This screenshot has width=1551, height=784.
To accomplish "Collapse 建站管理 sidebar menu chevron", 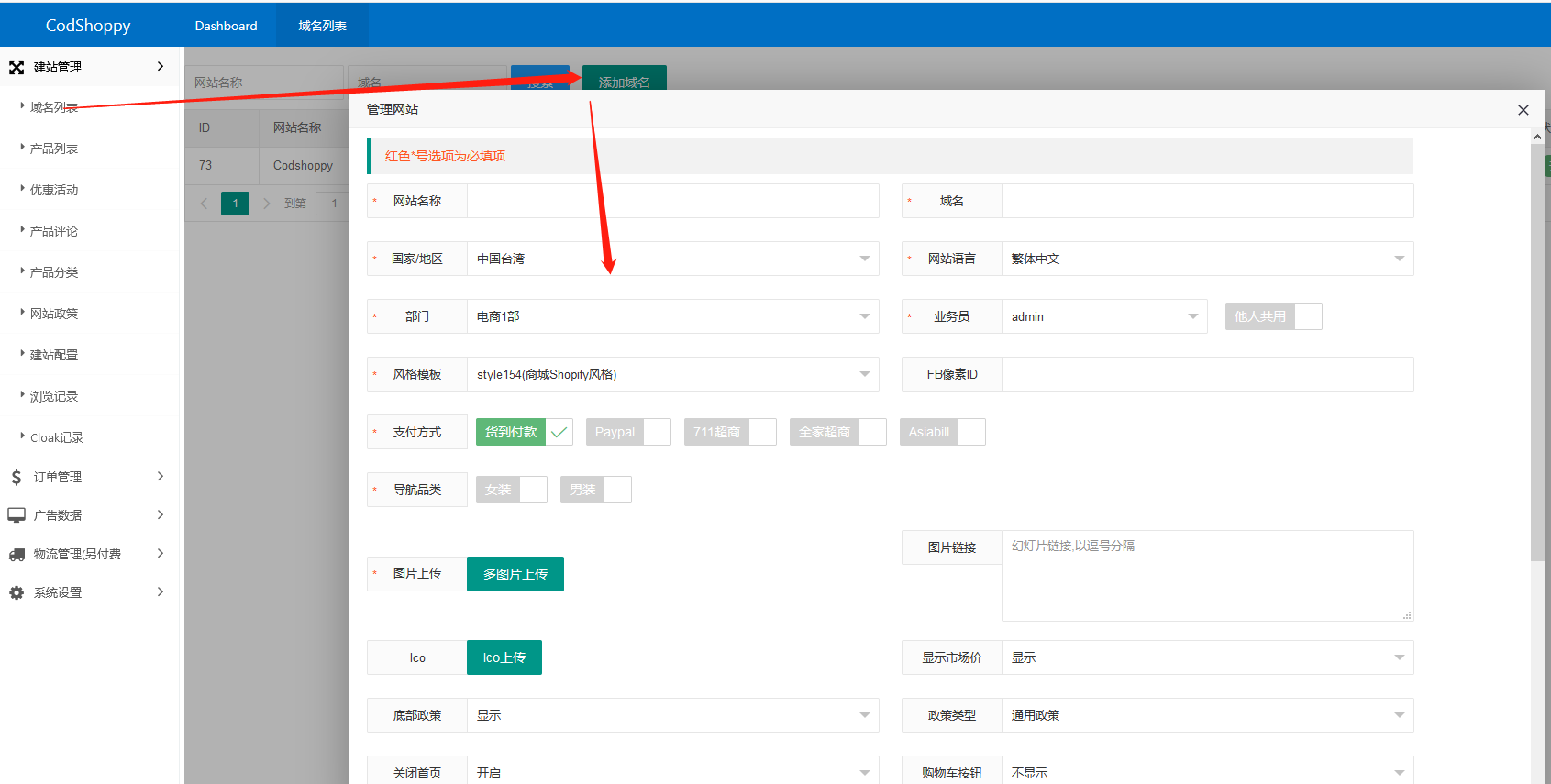I will tap(161, 67).
